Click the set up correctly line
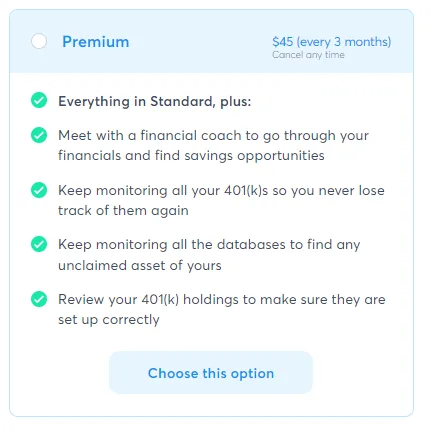Image resolution: width=430 pixels, height=431 pixels. click(109, 320)
